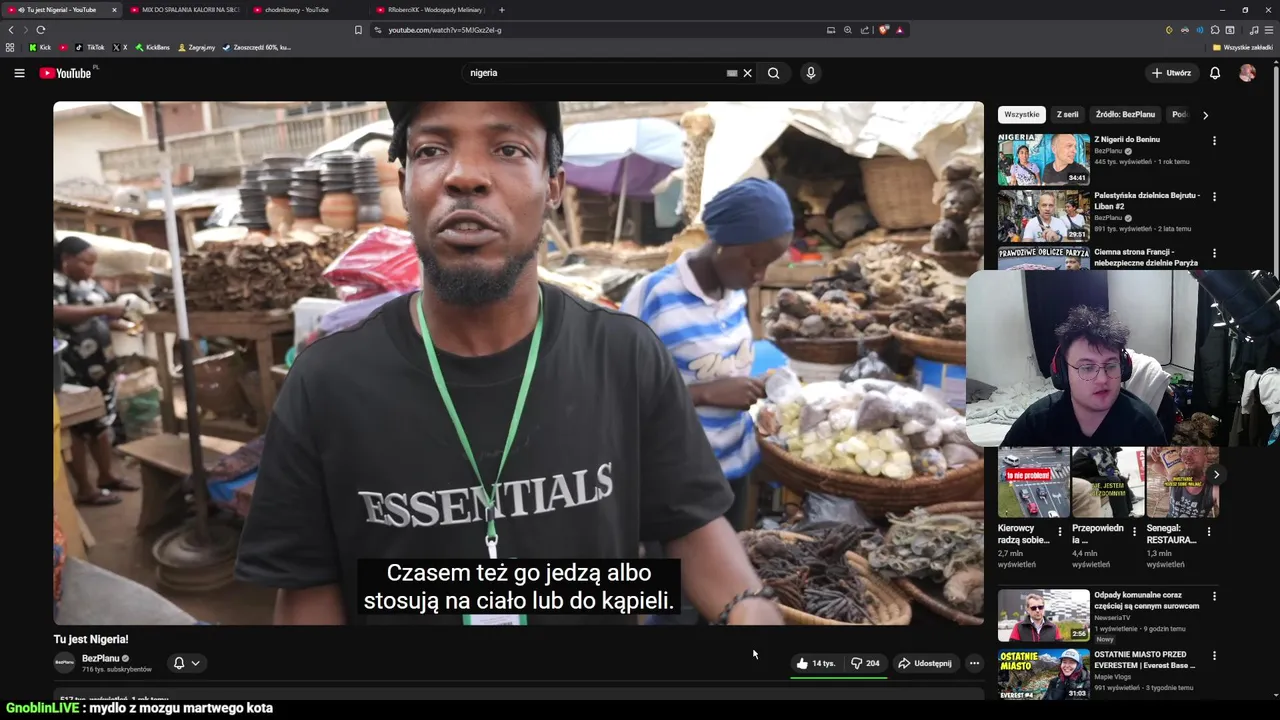Image resolution: width=1280 pixels, height=720 pixels.
Task: Open options for Ostatnie miasto przed Everestem video
Action: click(x=1214, y=656)
